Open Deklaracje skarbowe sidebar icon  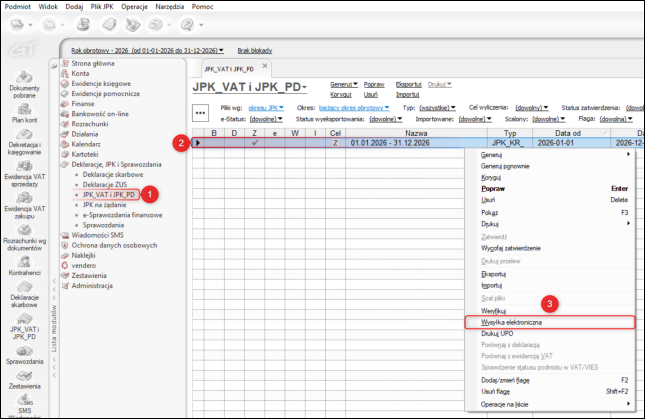[x=24, y=287]
